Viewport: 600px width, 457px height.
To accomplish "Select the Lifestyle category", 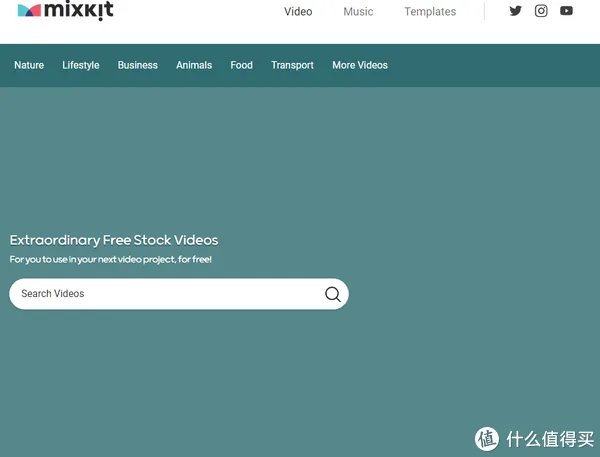I will [81, 65].
